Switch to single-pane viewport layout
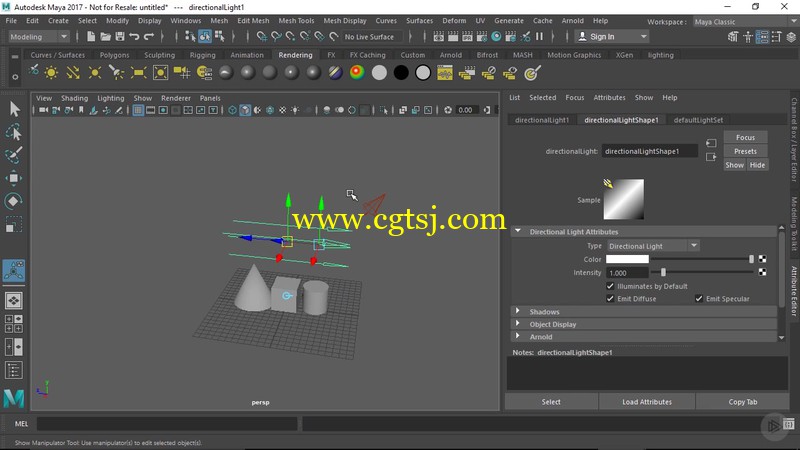 [14, 301]
